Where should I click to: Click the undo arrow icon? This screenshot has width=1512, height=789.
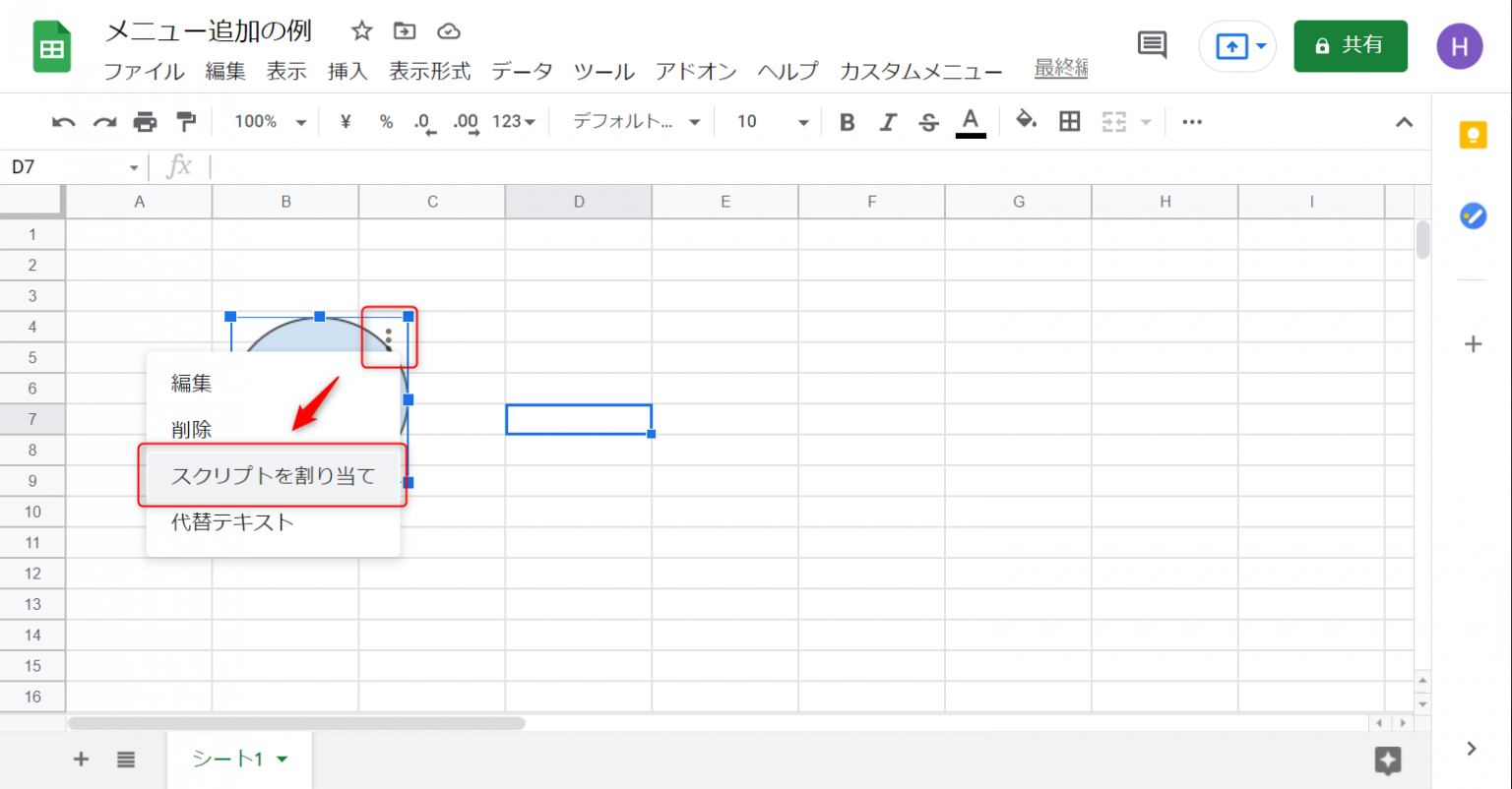[64, 122]
